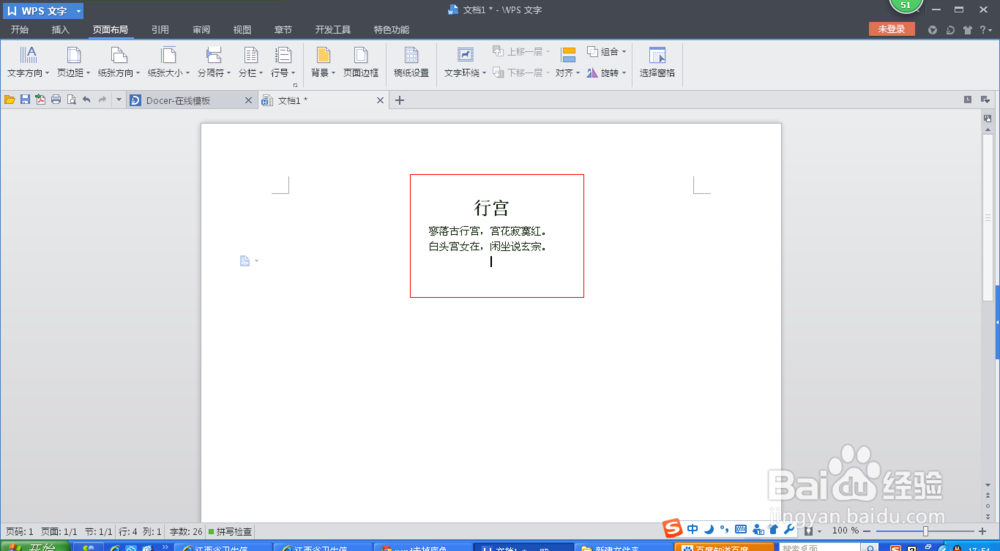Open the 纸张方向 paper orientation dropdown
Viewport: 1000px width, 551px height.
pyautogui.click(x=119, y=62)
